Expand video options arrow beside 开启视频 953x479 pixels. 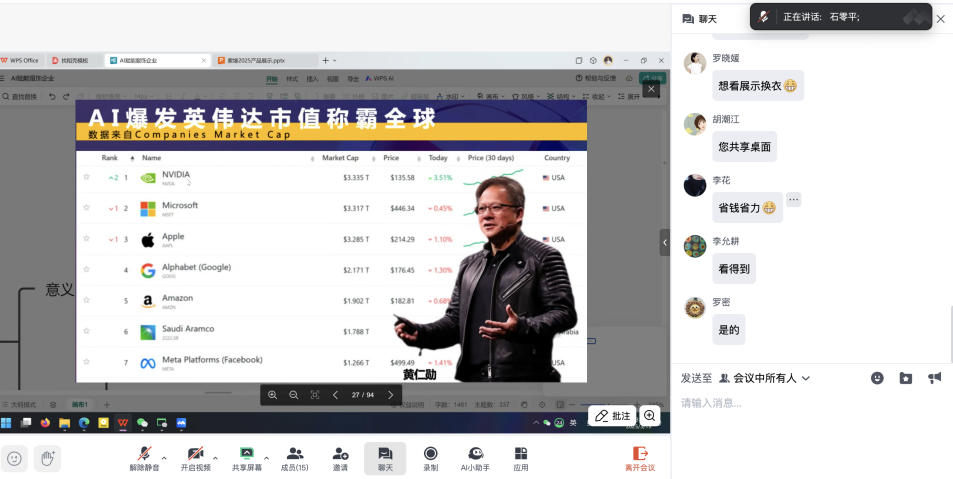[215, 458]
